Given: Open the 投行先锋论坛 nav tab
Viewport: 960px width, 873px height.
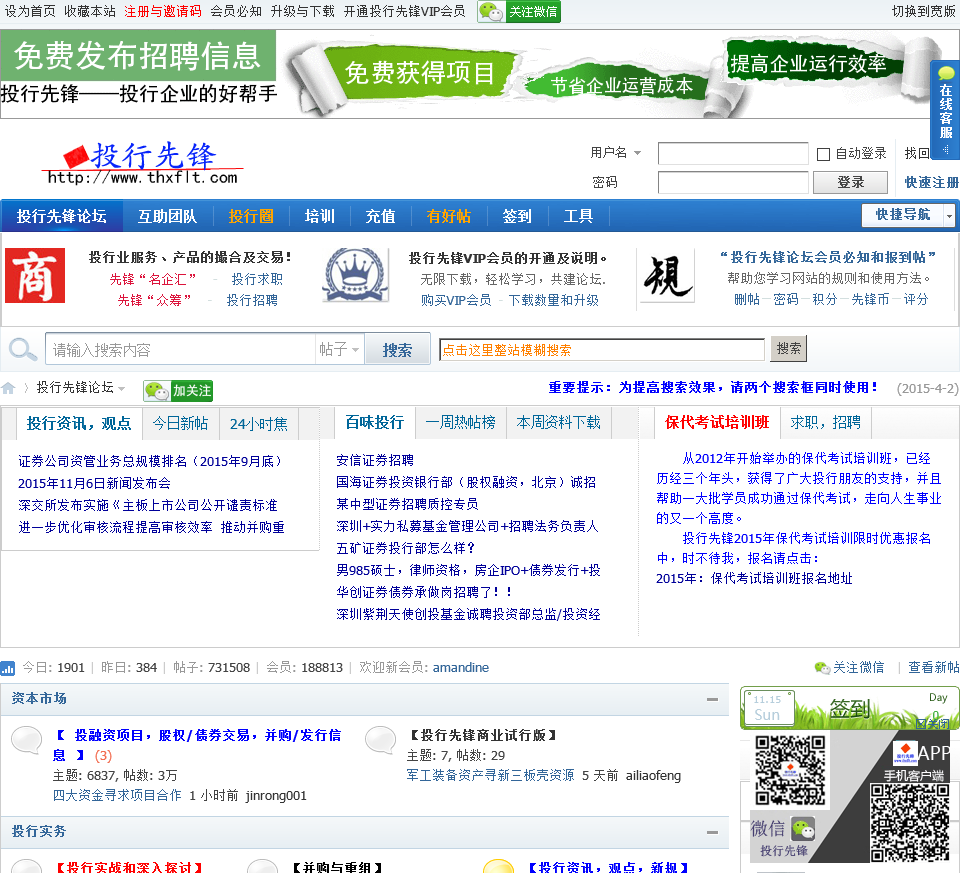Looking at the screenshot, I should click(x=62, y=216).
